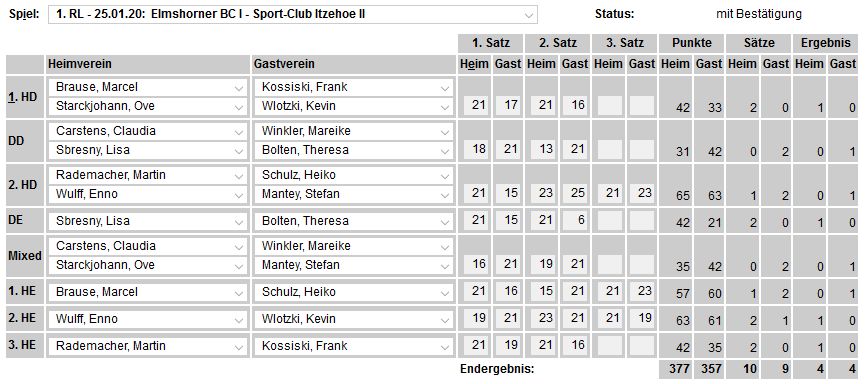Open the Kossiski, Frank dropdown in 1. HD
The image size is (865, 384).
(x=354, y=87)
